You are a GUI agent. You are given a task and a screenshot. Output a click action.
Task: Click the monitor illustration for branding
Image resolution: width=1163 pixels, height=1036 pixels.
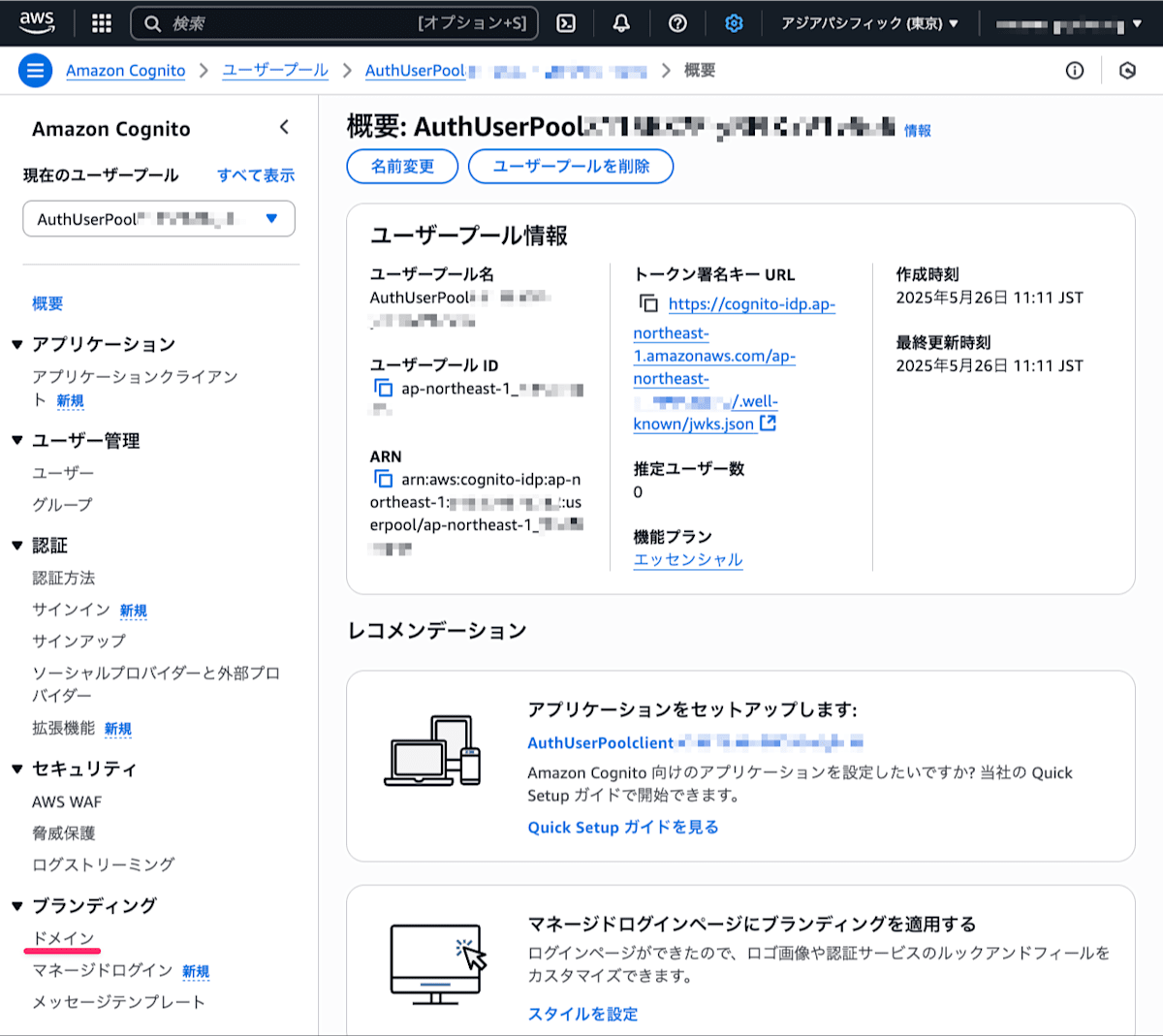[x=438, y=963]
